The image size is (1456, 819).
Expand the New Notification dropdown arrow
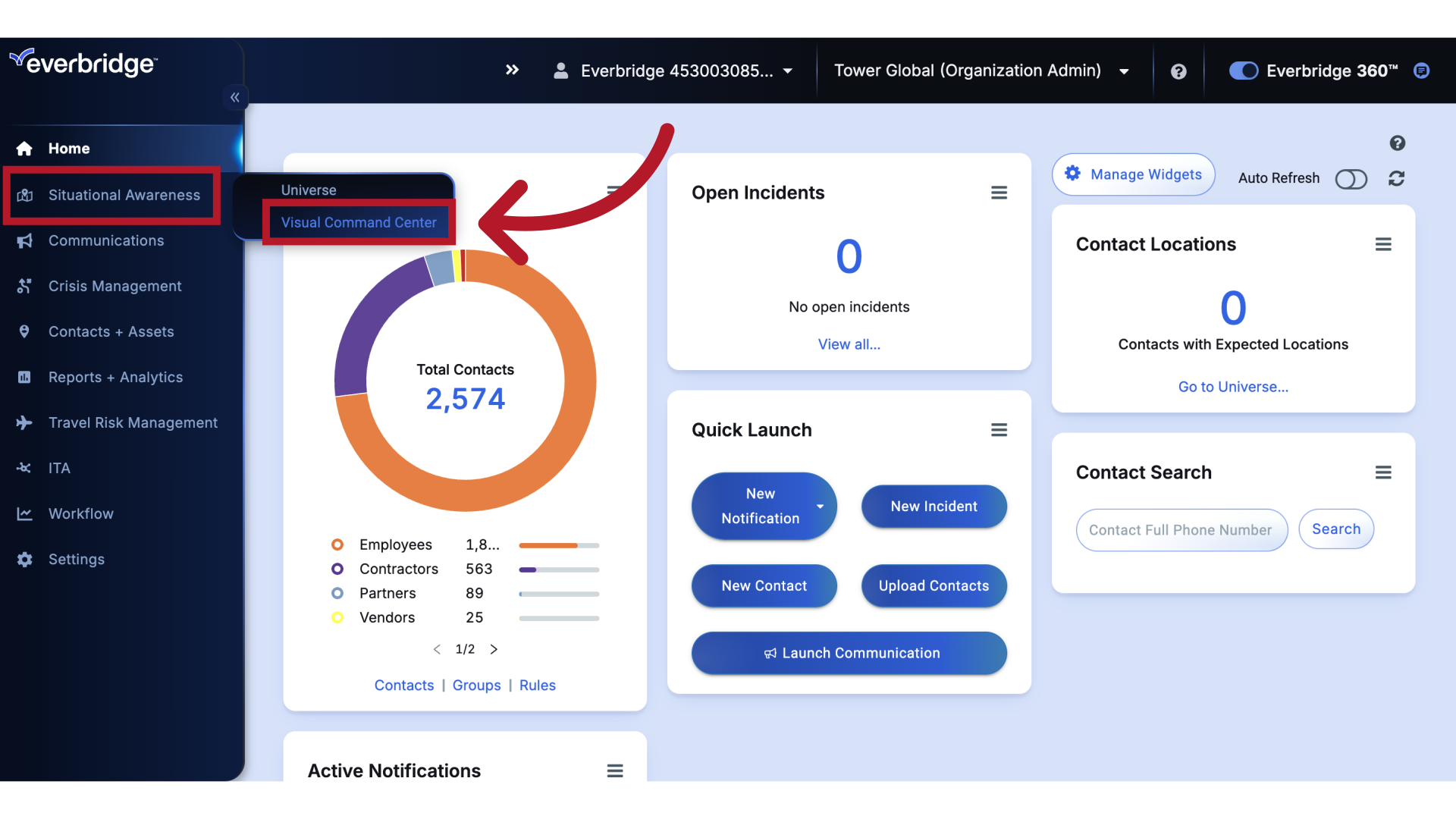coord(820,507)
